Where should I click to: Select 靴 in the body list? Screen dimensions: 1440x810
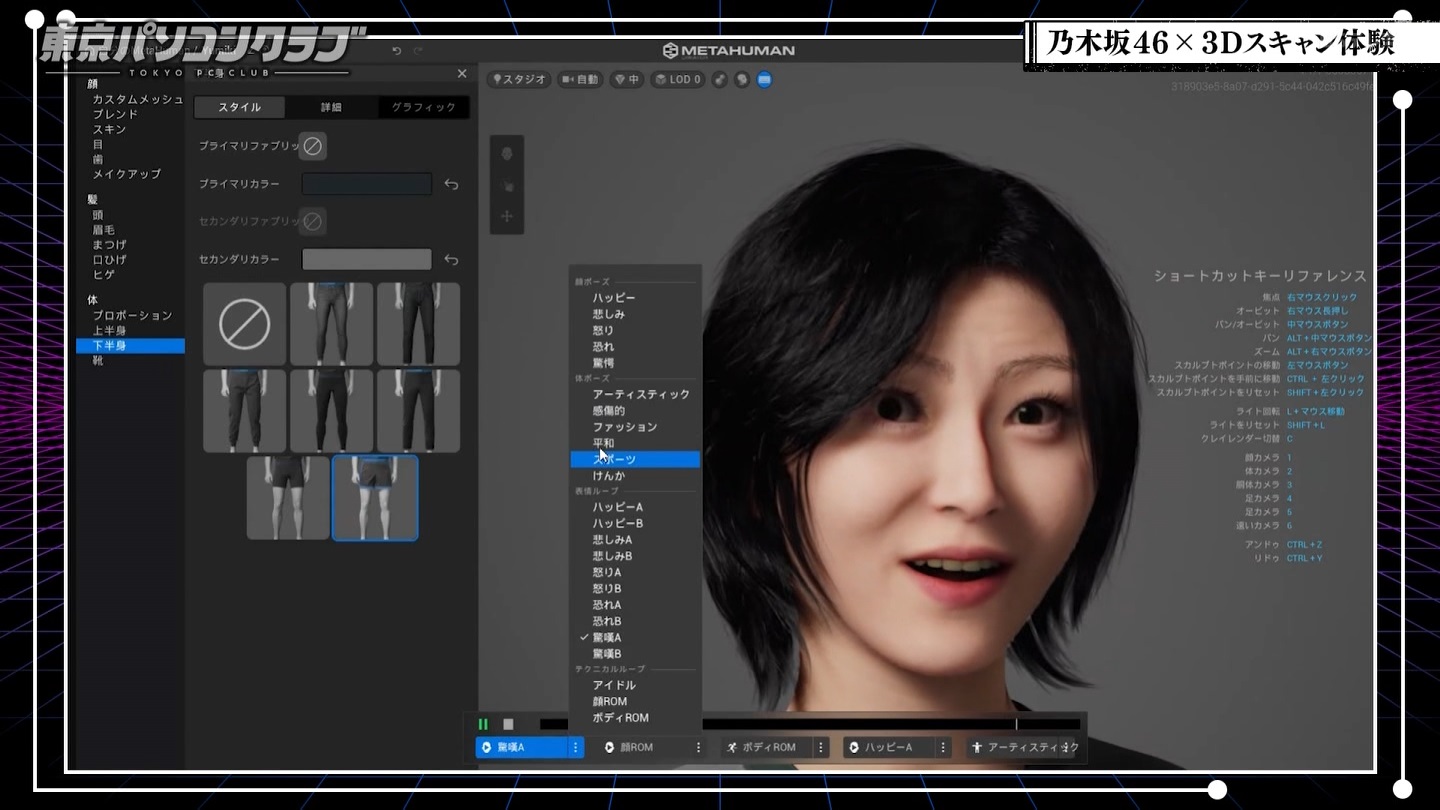[x=98, y=361]
